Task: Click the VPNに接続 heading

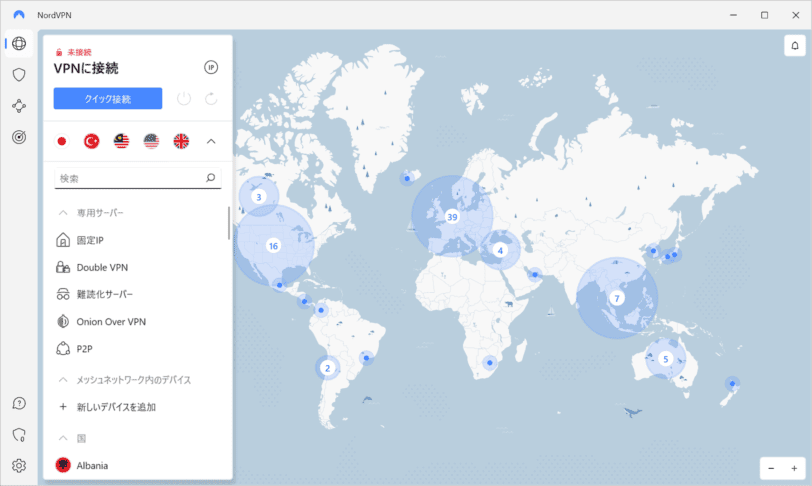Action: point(86,68)
